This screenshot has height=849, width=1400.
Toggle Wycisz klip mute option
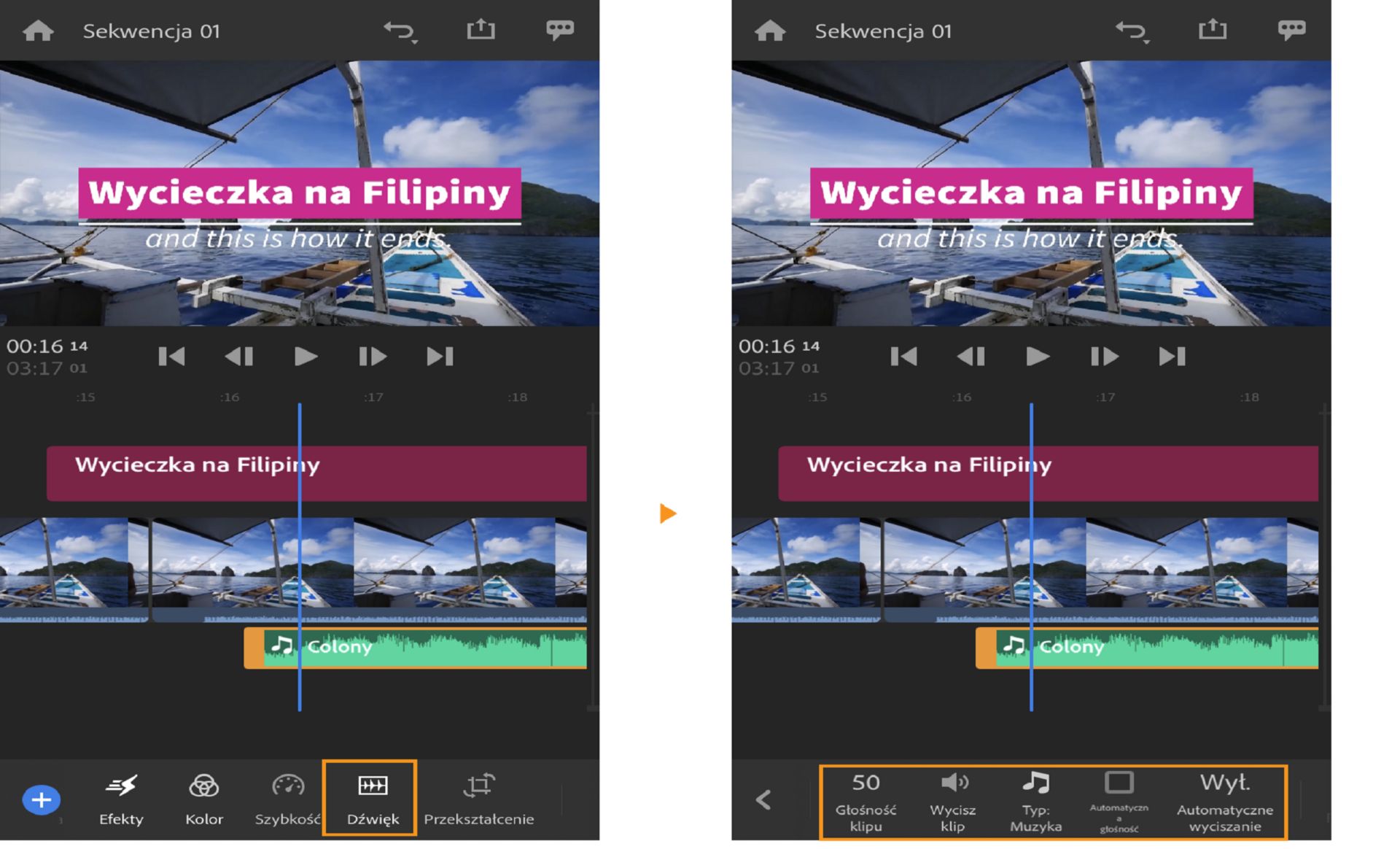(953, 802)
